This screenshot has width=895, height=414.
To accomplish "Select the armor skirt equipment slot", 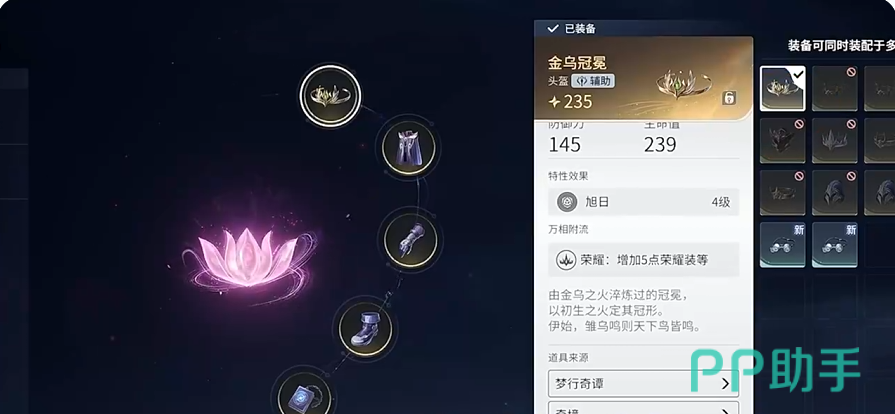I will [409, 148].
